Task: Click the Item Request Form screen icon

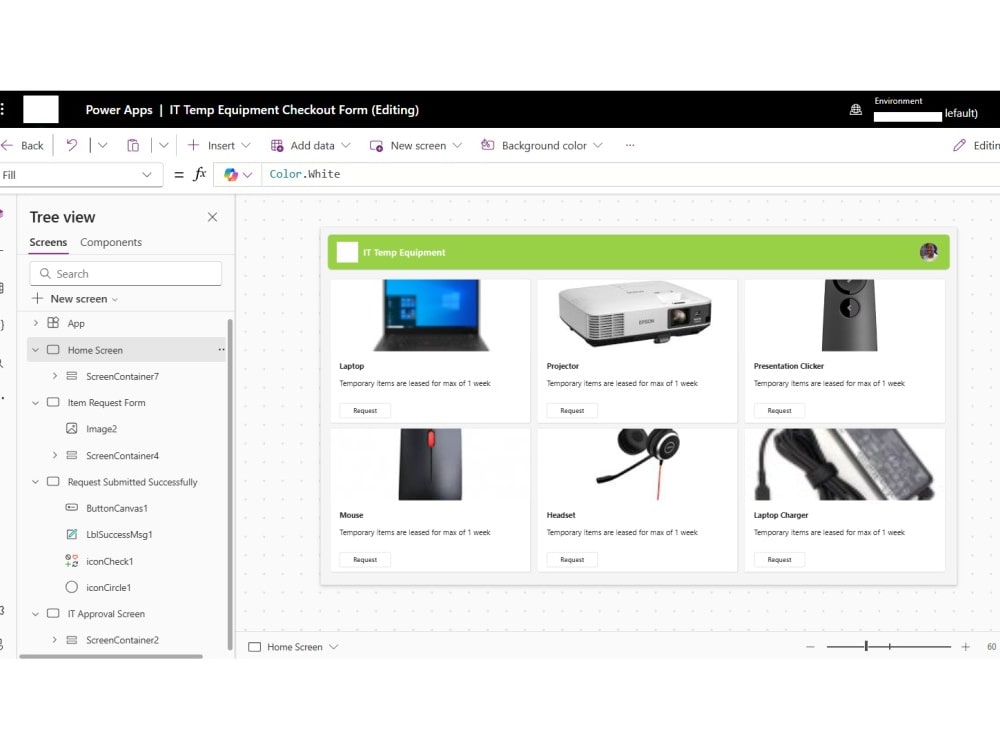Action: [54, 402]
